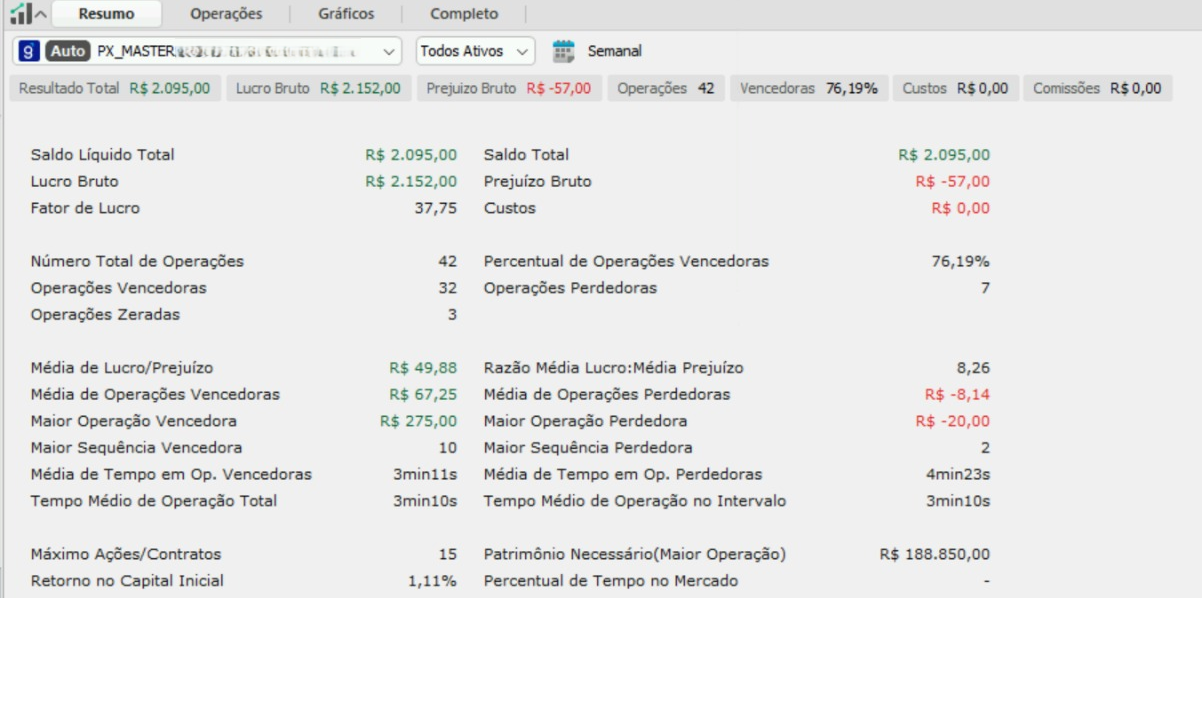Image resolution: width=1202 pixels, height=726 pixels.
Task: Open the Operações tab
Action: click(226, 14)
